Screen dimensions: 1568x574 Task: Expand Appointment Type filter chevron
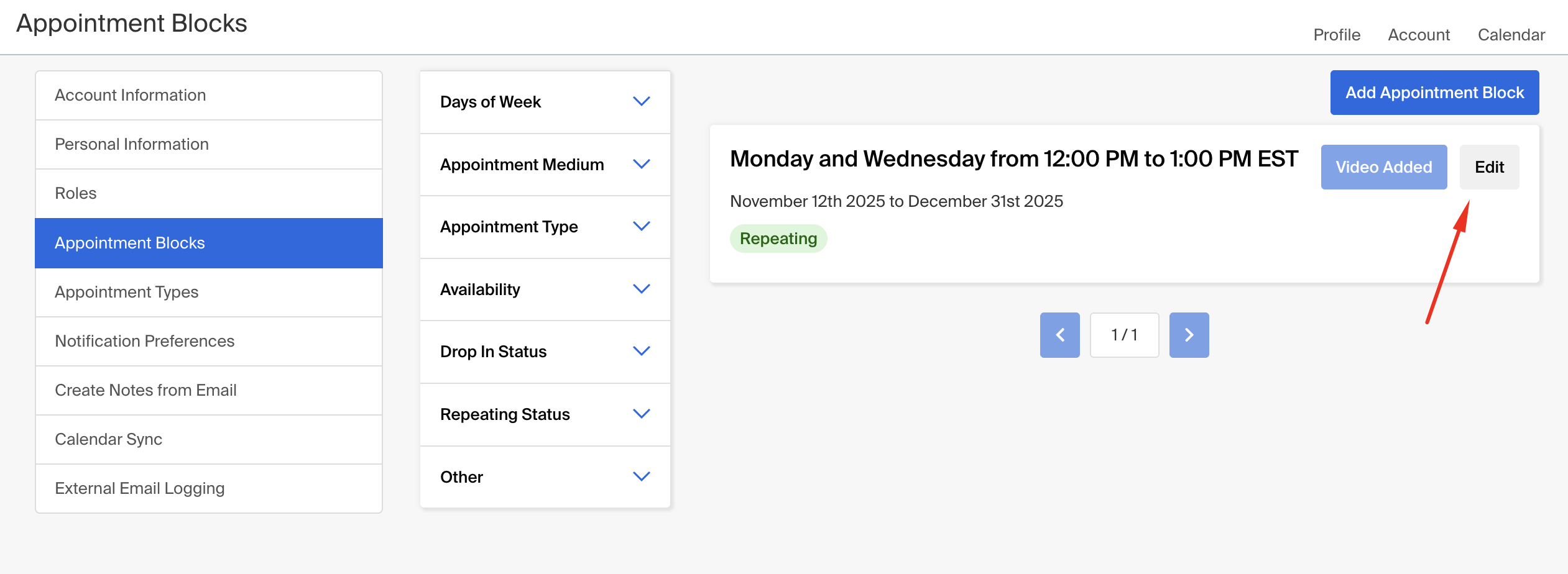coord(641,226)
